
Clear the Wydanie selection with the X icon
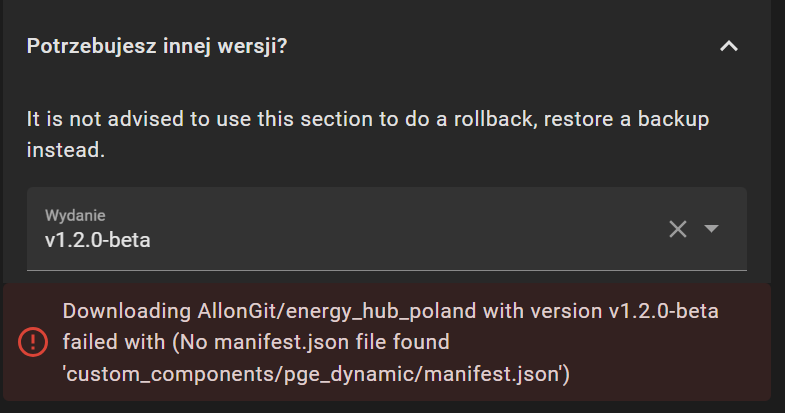[x=678, y=229]
